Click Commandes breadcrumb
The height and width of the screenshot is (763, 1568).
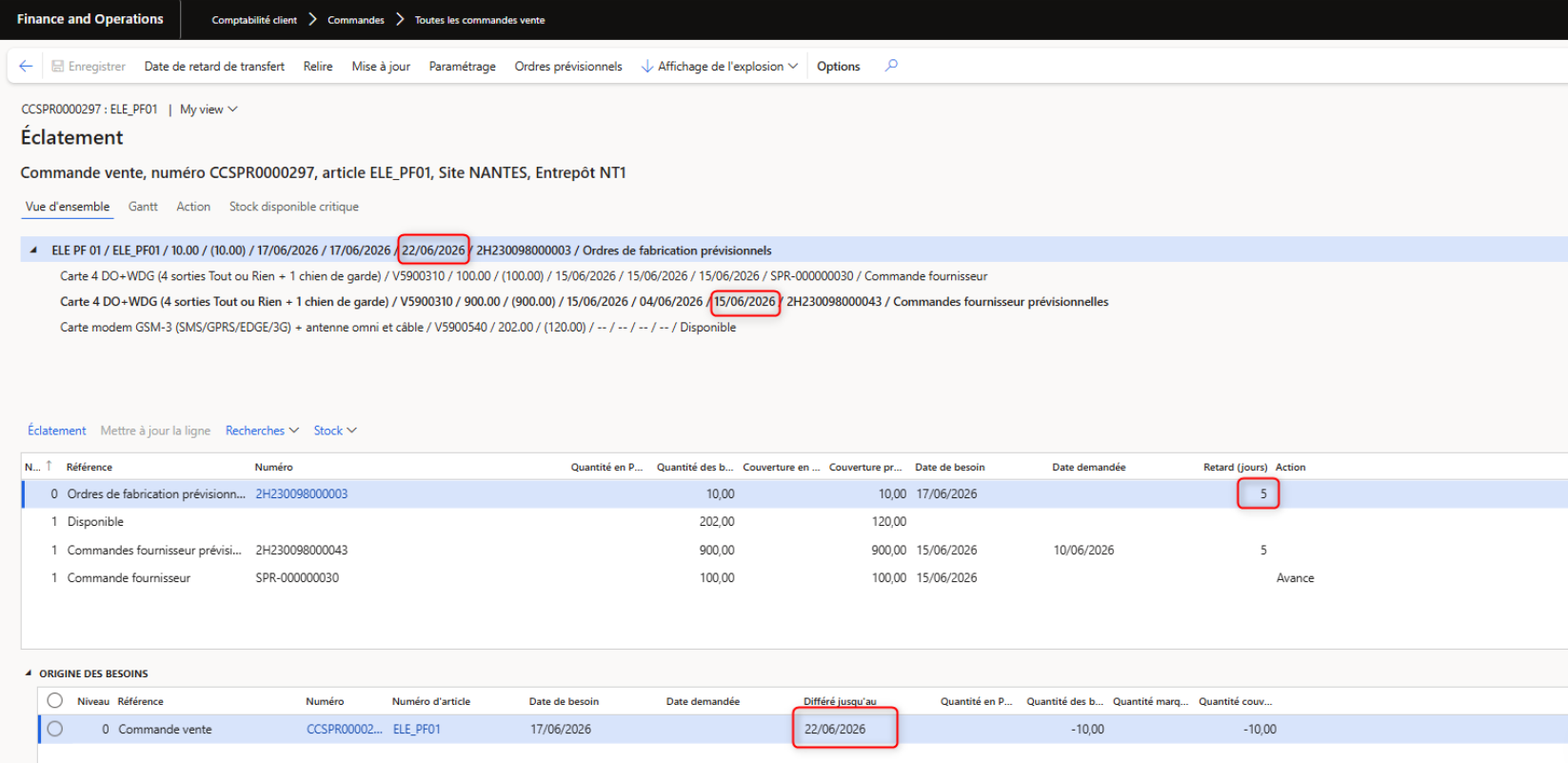[356, 20]
